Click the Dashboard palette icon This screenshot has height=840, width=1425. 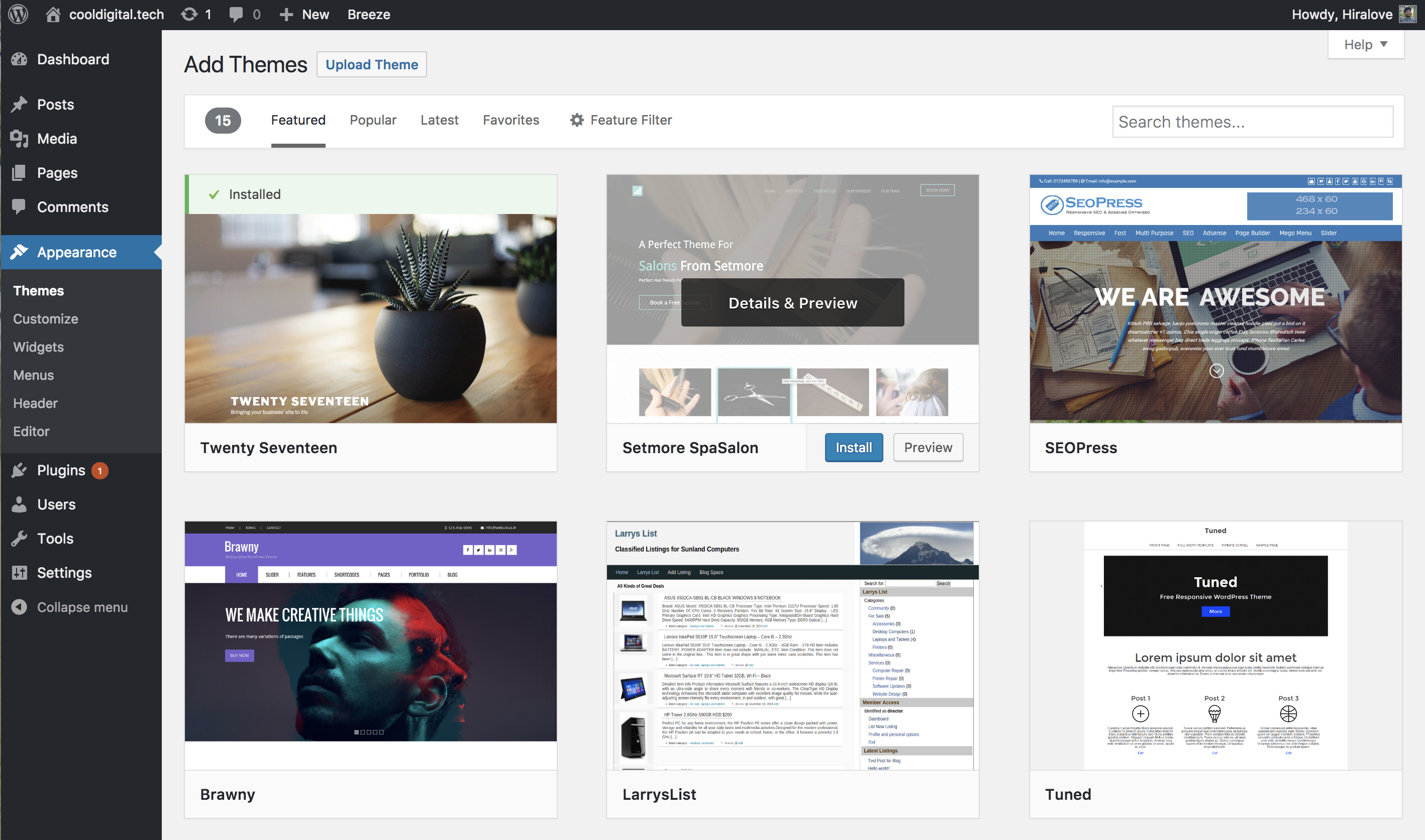pos(19,59)
